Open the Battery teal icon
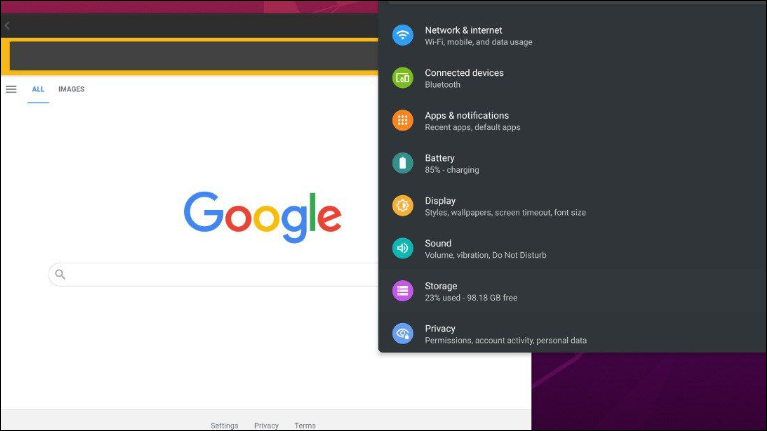 tap(403, 163)
